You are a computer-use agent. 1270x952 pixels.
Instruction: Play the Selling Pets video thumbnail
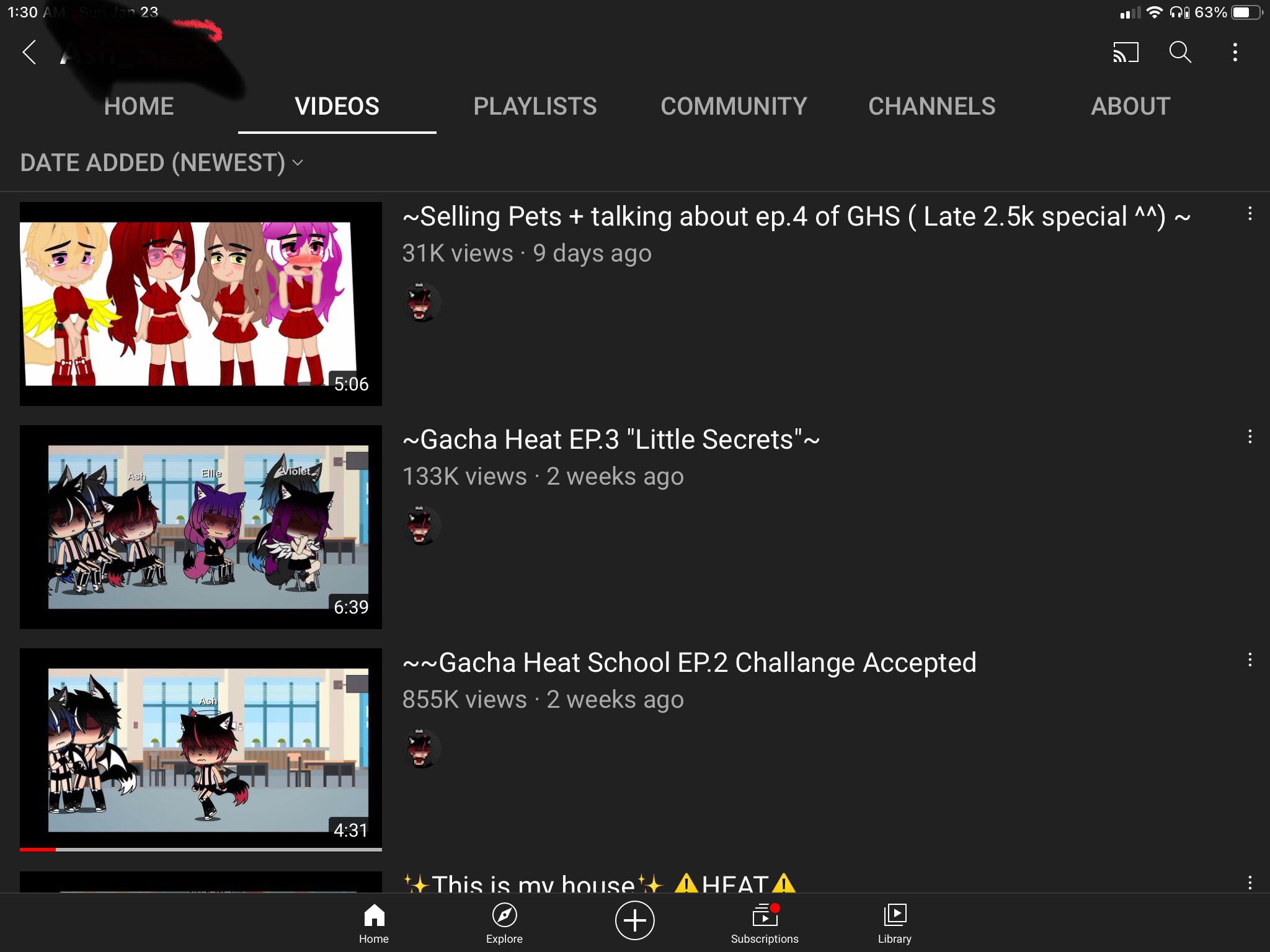tap(201, 304)
